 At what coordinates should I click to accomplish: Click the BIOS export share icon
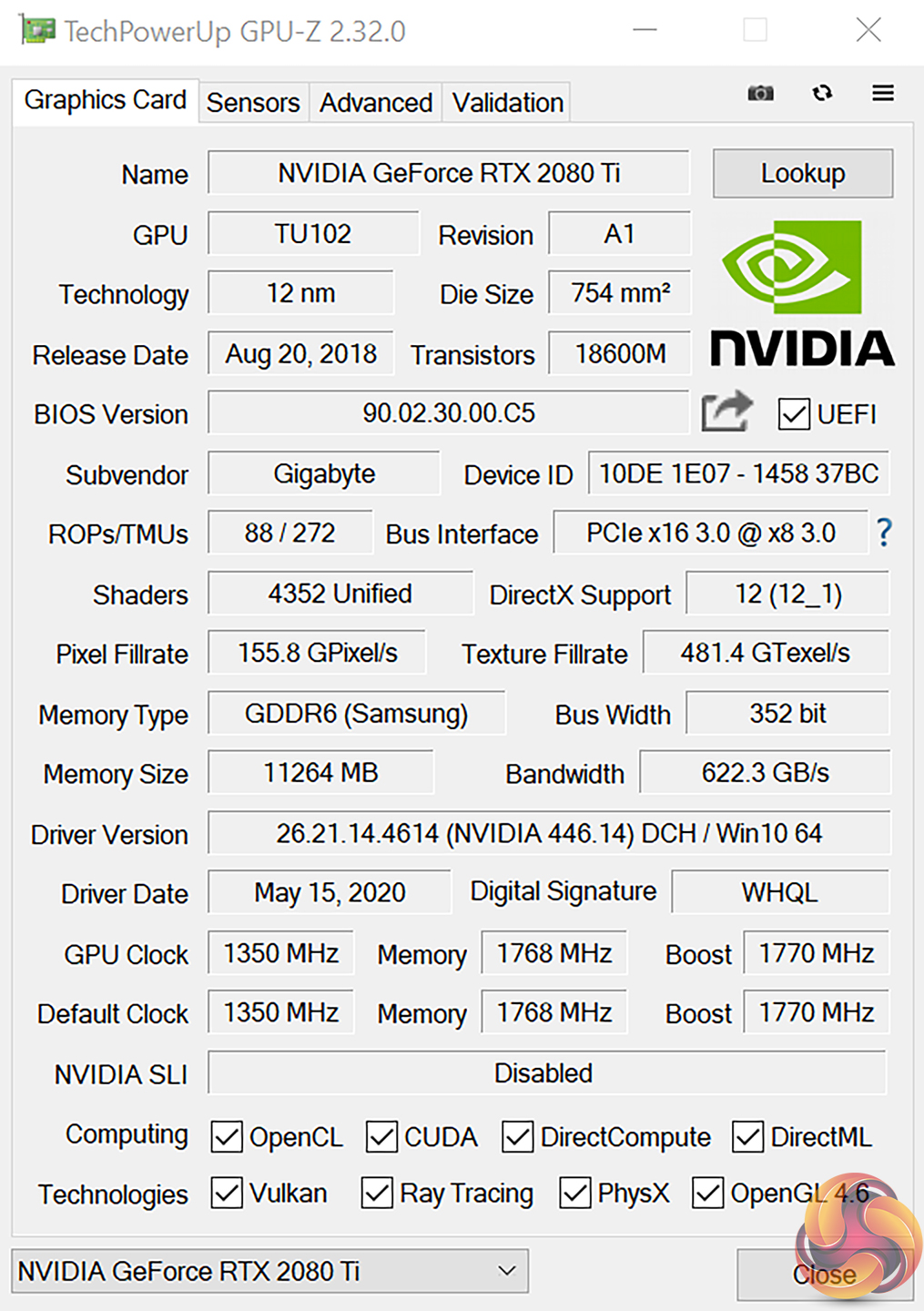point(726,412)
